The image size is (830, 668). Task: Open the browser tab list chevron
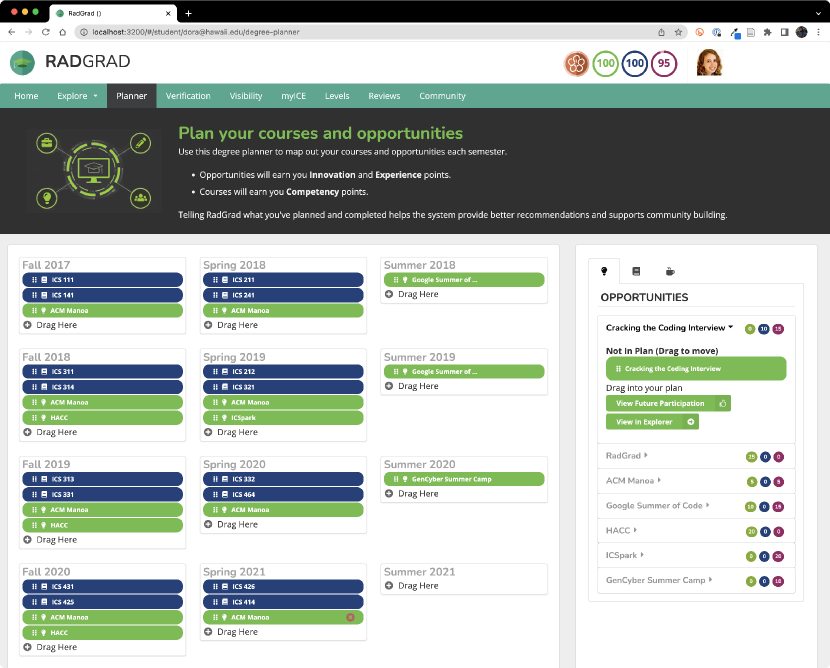[818, 13]
